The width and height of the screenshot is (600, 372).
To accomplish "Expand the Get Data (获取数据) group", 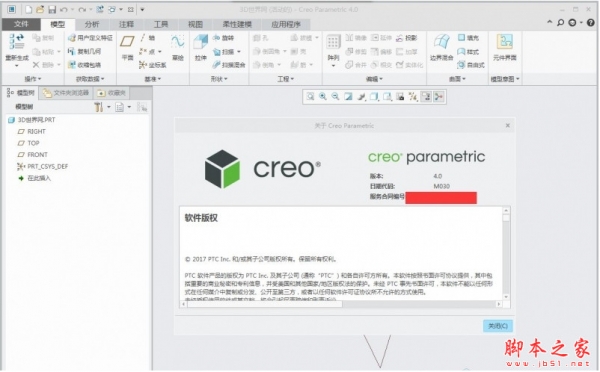I will click(90, 79).
